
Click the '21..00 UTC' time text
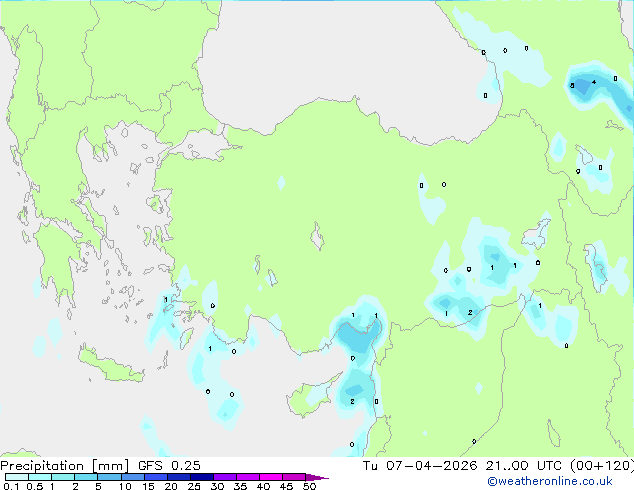(524, 466)
